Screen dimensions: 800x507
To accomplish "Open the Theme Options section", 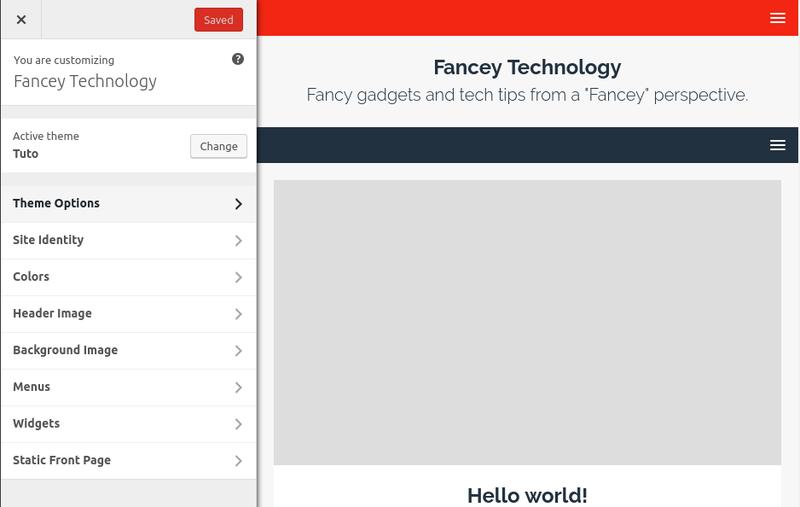I will pyautogui.click(x=129, y=204).
